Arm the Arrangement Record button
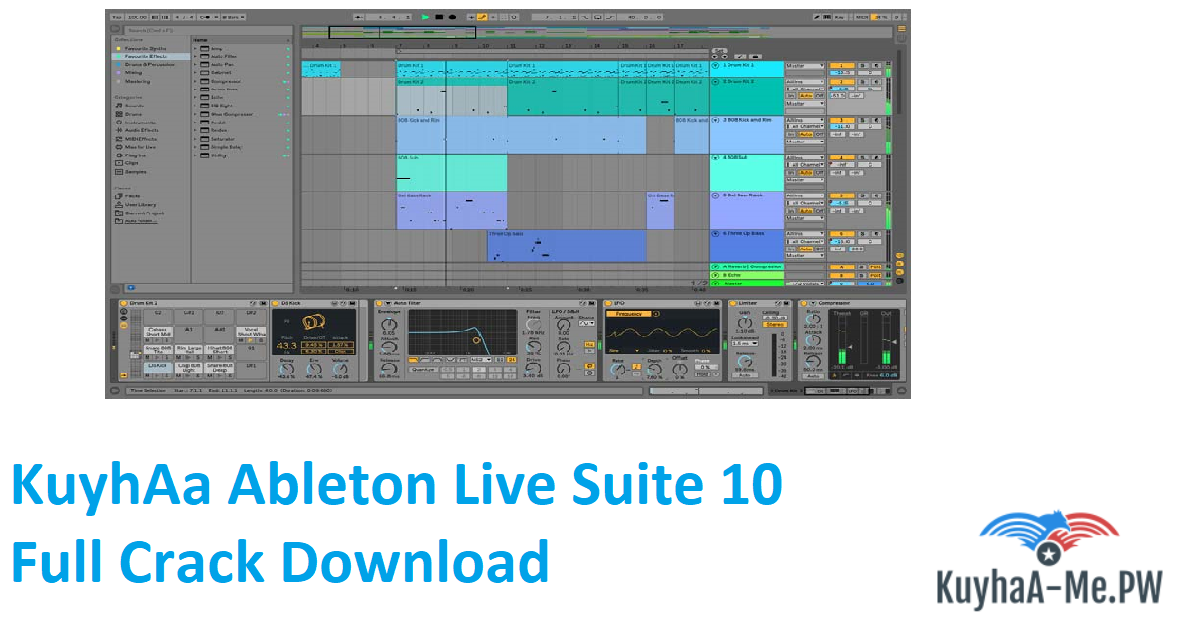1200x628 pixels. coord(451,17)
